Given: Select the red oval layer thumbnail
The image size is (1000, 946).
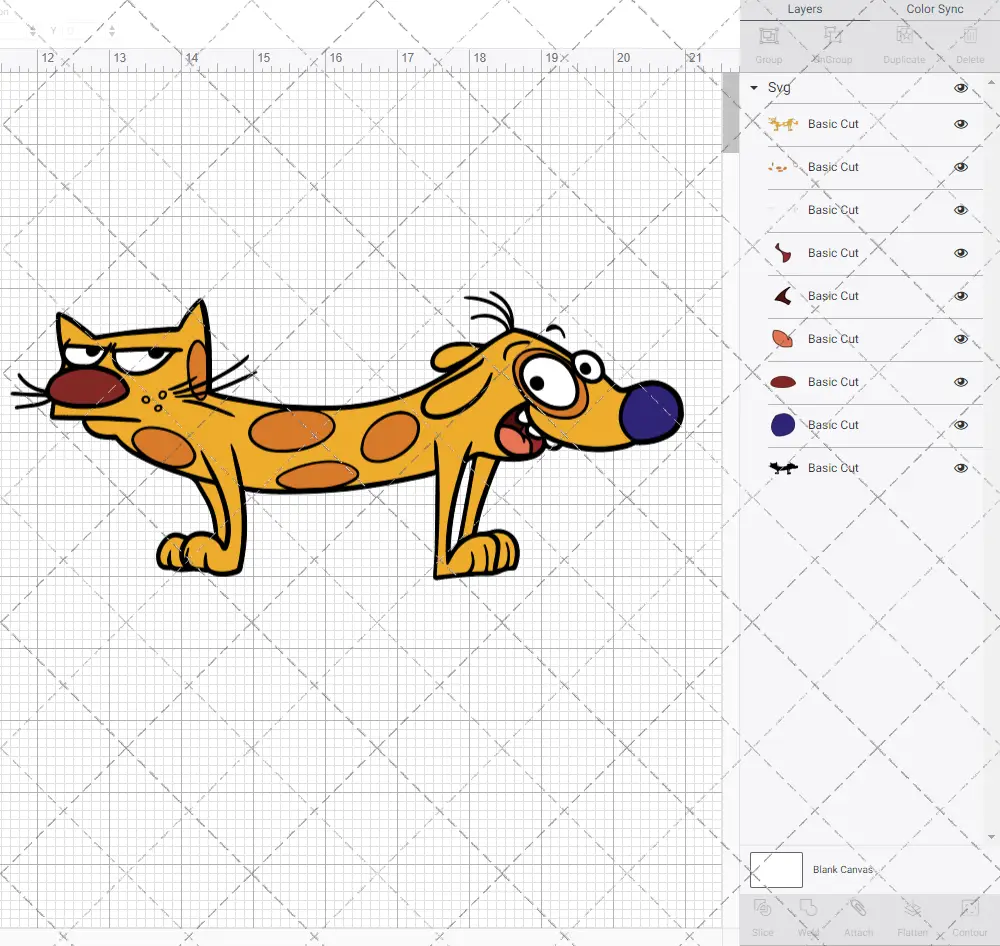Looking at the screenshot, I should (783, 382).
